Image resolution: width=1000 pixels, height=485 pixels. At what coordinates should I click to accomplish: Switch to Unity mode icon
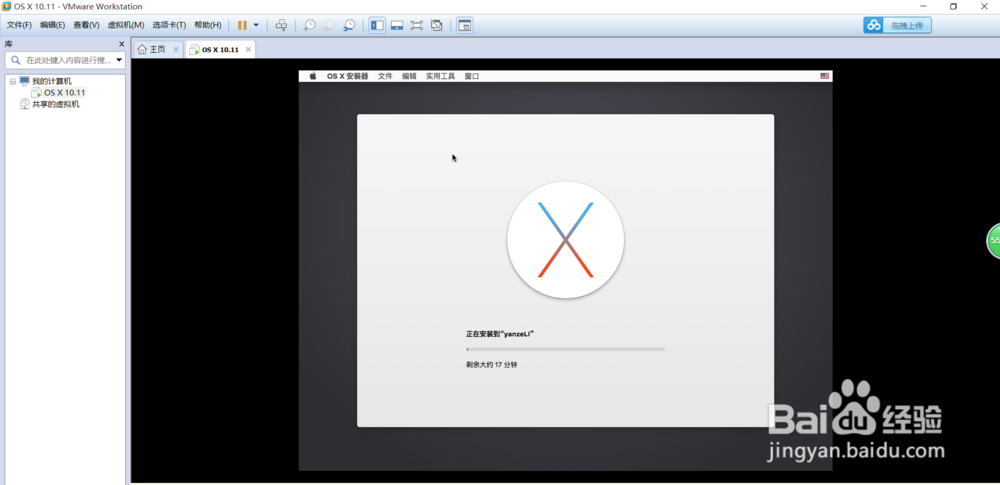point(437,25)
